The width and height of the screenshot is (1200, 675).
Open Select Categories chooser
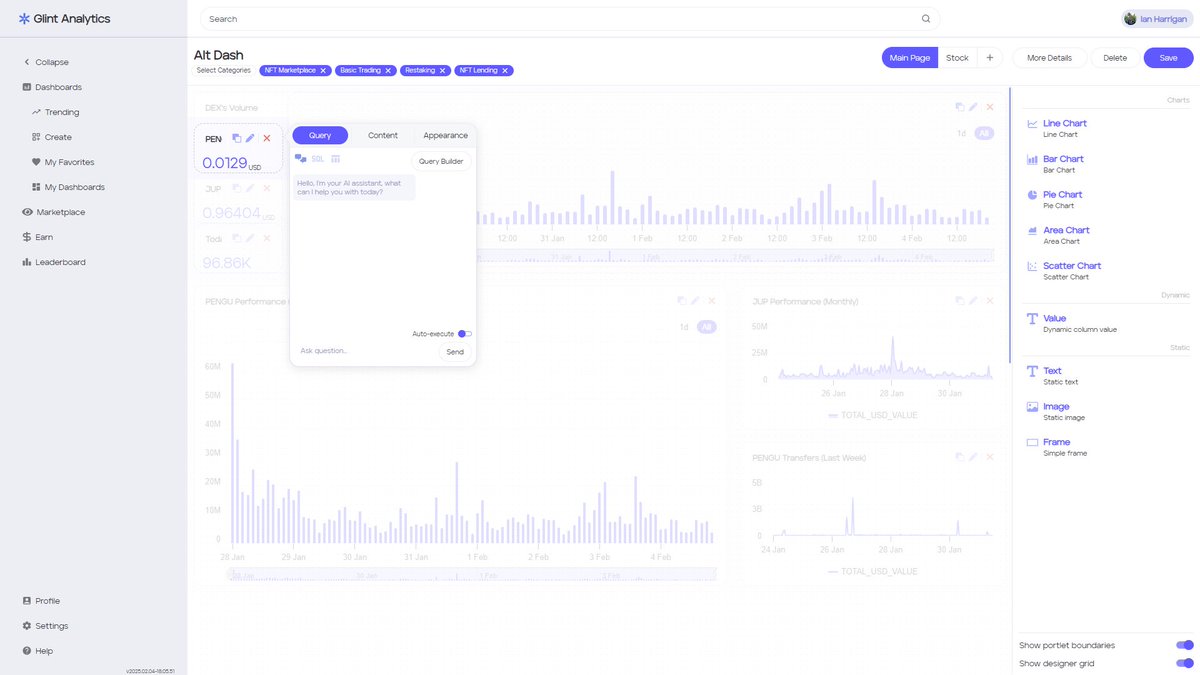(x=223, y=71)
